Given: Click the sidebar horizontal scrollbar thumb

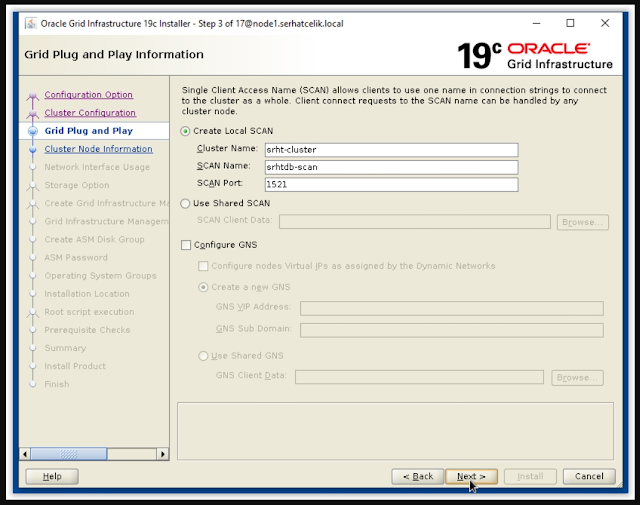Looking at the screenshot, I should point(69,454).
